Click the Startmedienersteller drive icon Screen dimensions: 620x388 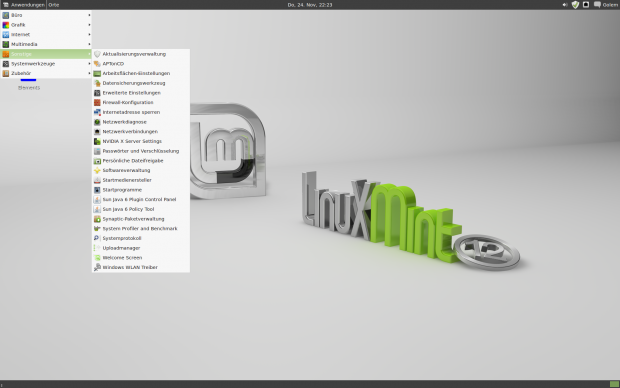click(97, 180)
